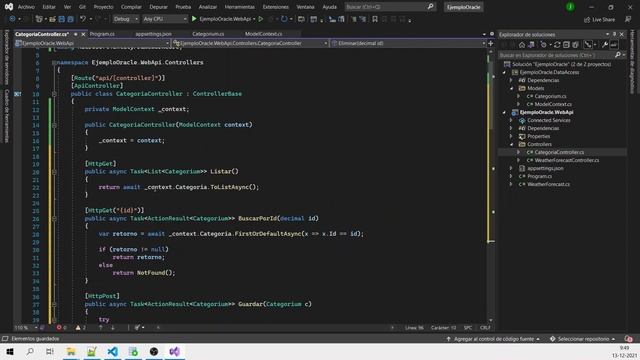Screen dimensions: 640x360
Task: Click the Undo arrow in the toolbar
Action: [83, 19]
